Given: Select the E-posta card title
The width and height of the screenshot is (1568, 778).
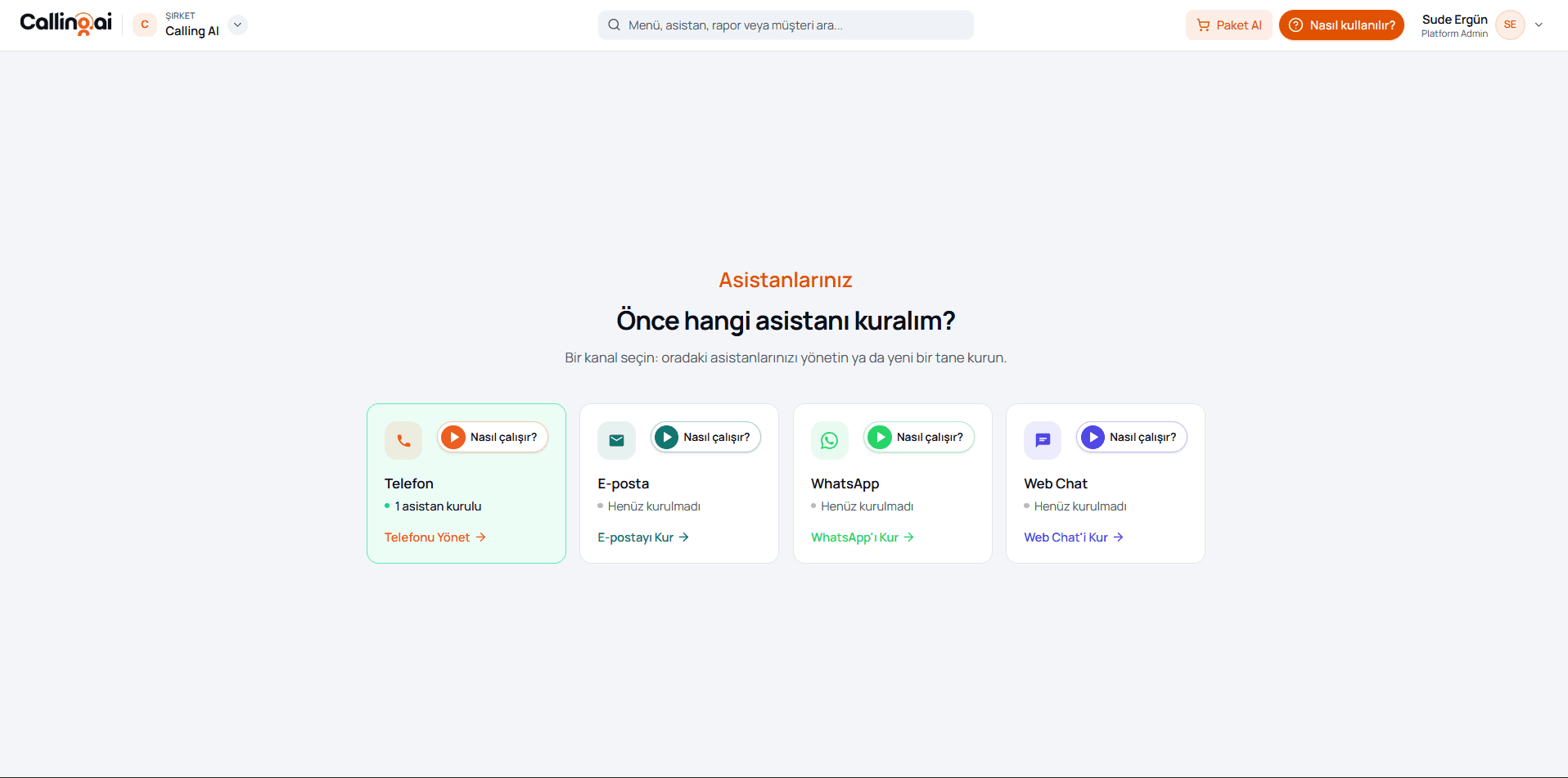Looking at the screenshot, I should pyautogui.click(x=623, y=483).
